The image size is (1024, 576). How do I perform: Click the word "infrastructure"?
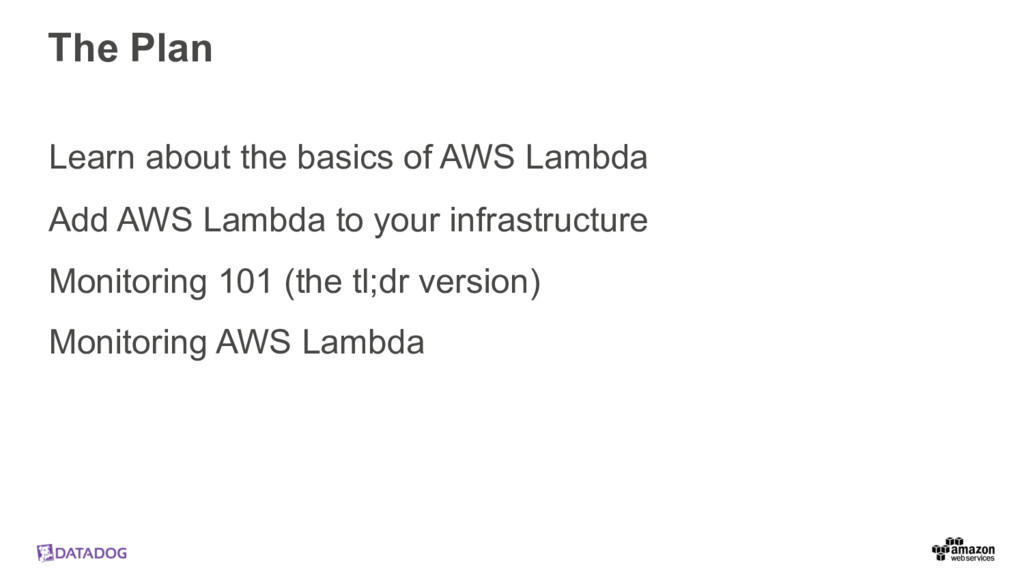pos(548,220)
